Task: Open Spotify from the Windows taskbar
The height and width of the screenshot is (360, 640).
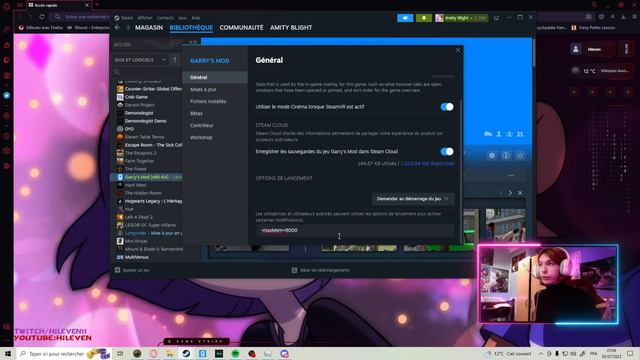Action: point(235,353)
